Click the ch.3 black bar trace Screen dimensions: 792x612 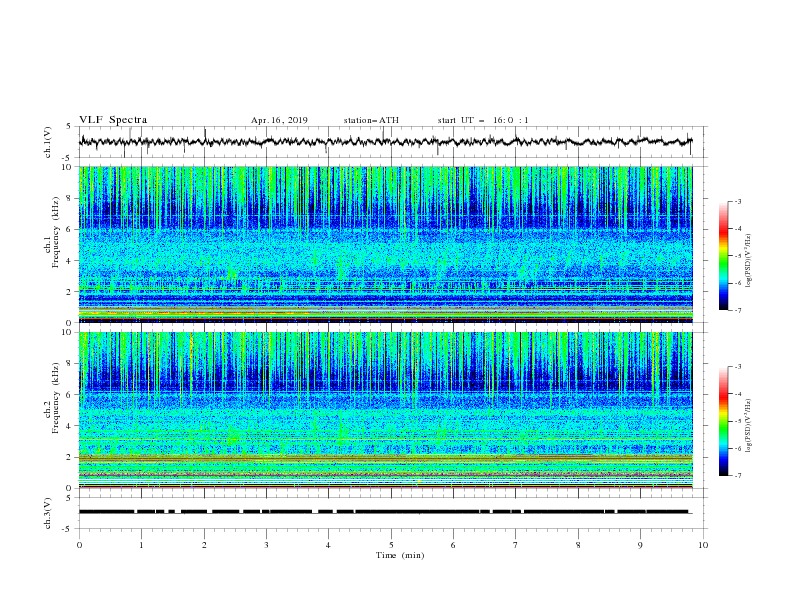click(x=383, y=512)
